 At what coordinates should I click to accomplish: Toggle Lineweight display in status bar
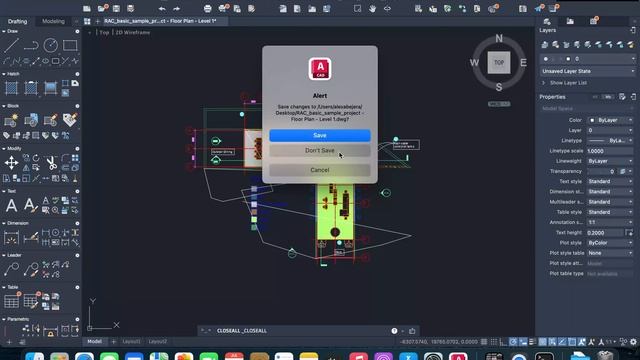coord(533,342)
